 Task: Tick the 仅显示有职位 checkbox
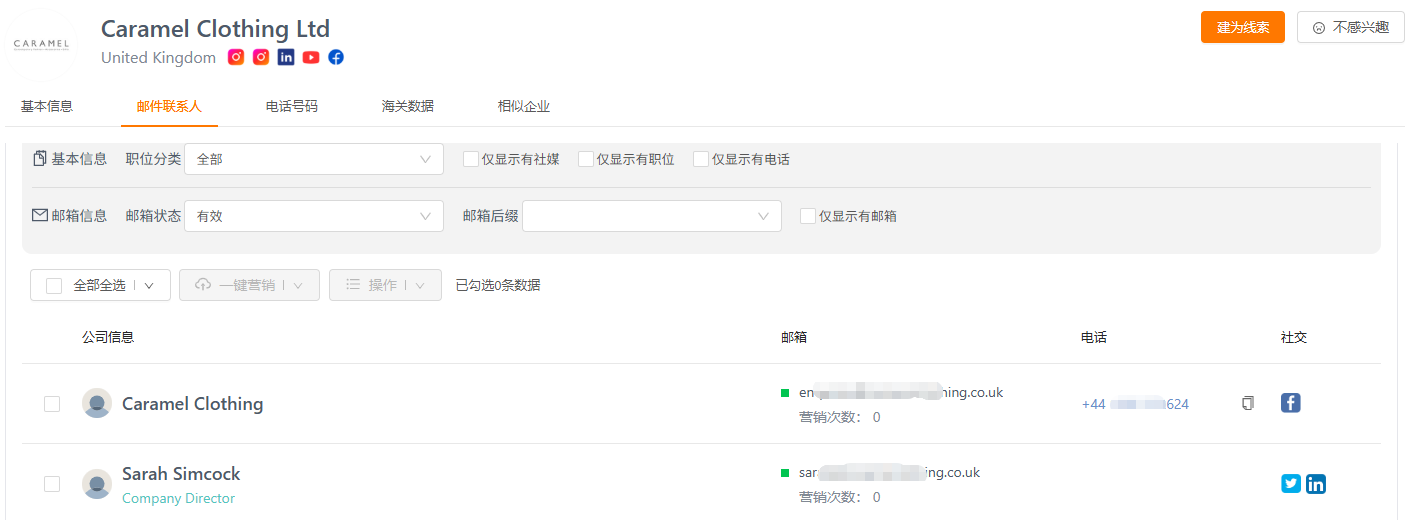coord(586,159)
